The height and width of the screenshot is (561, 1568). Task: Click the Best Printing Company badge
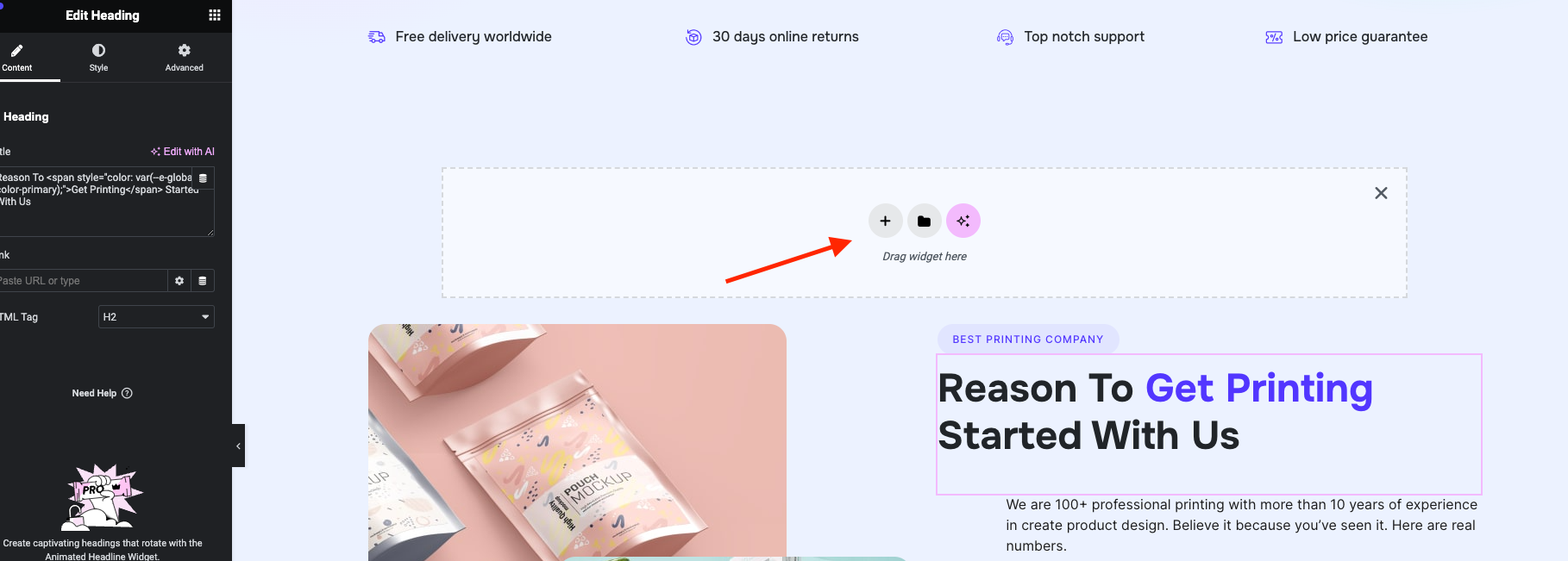click(x=1028, y=339)
